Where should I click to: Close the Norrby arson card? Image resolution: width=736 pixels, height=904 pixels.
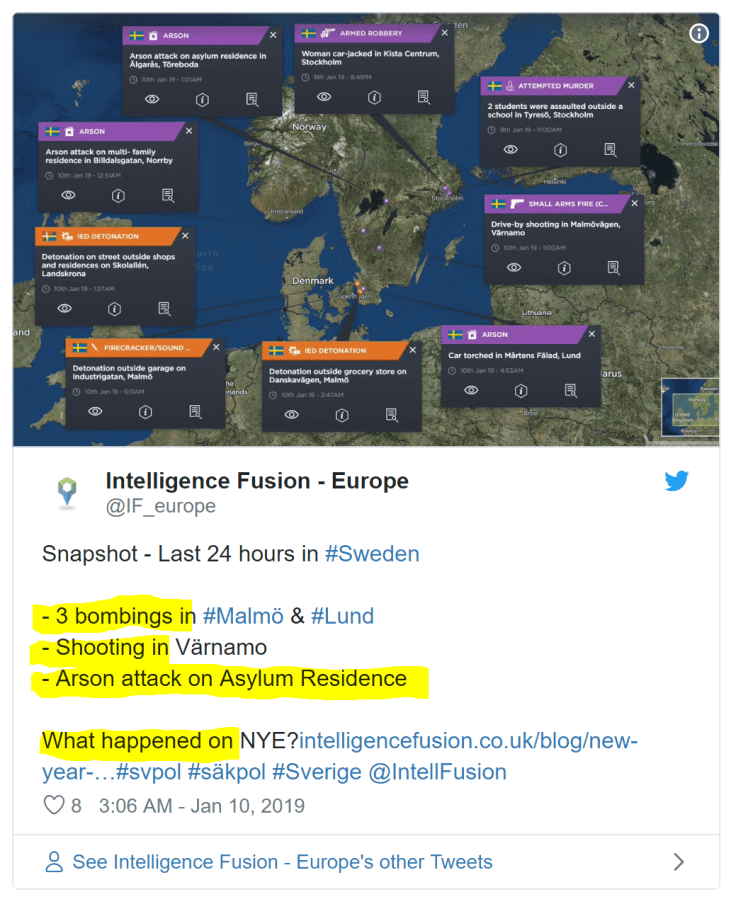(x=188, y=131)
